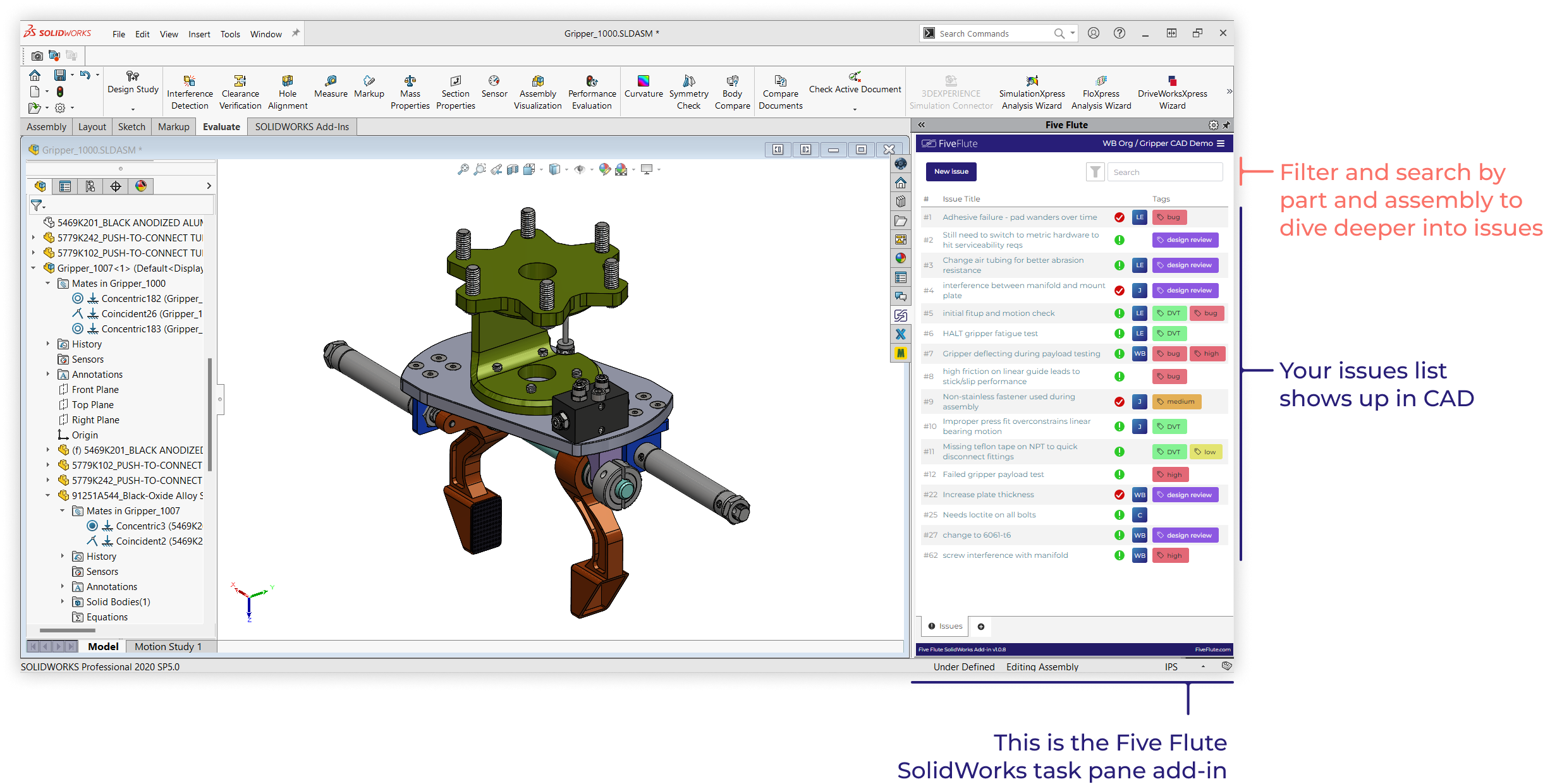Click the New Issue button in Five Flute
The width and height of the screenshot is (1550, 784).
[951, 171]
